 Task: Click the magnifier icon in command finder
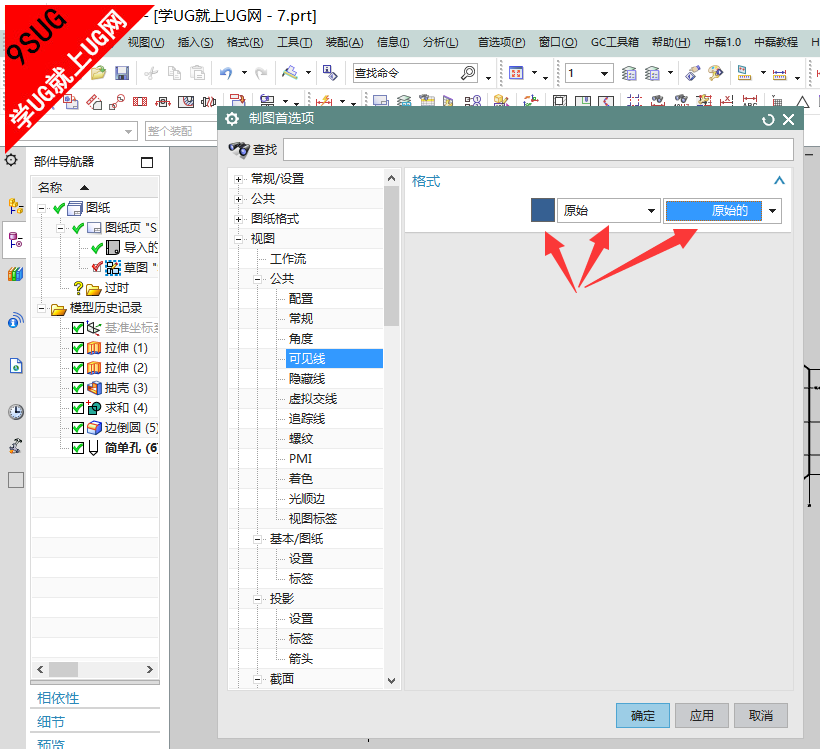(x=468, y=73)
